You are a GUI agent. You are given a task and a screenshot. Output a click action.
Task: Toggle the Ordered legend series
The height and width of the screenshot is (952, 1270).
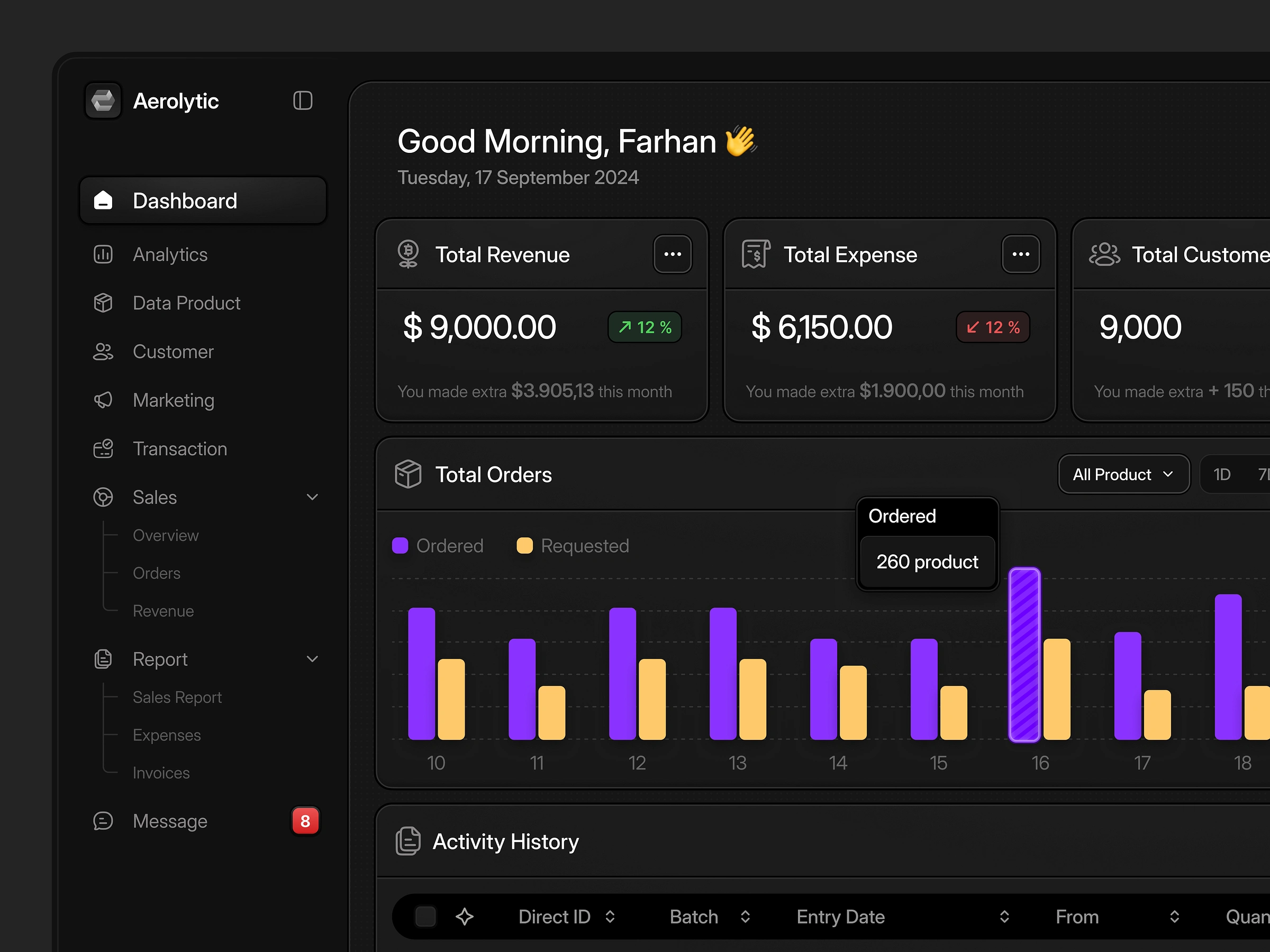[438, 546]
